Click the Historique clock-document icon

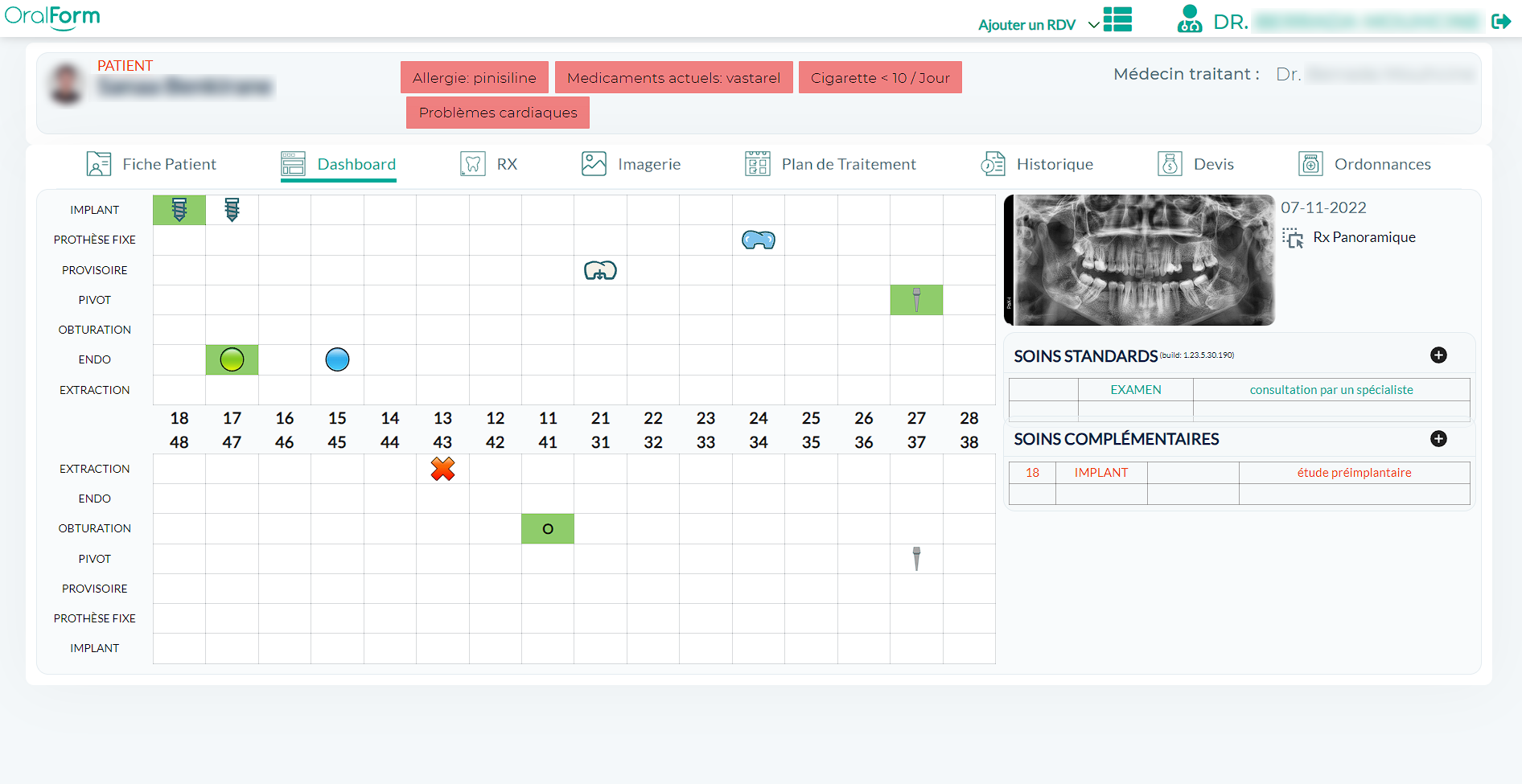point(993,164)
